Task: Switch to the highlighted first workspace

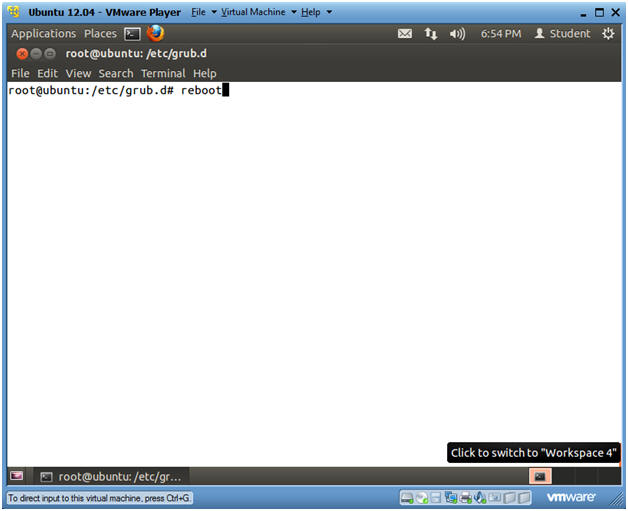Action: (540, 476)
